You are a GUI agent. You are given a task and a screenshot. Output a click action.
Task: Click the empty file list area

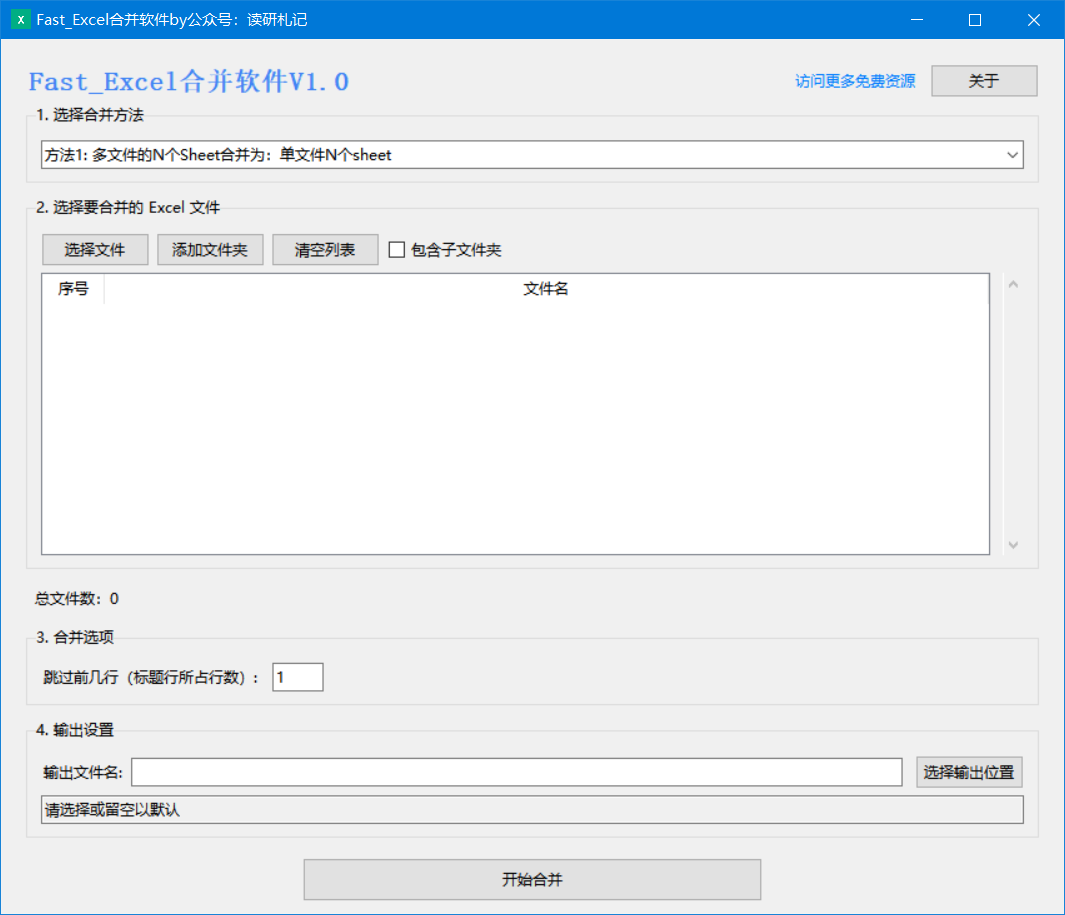tap(515, 428)
